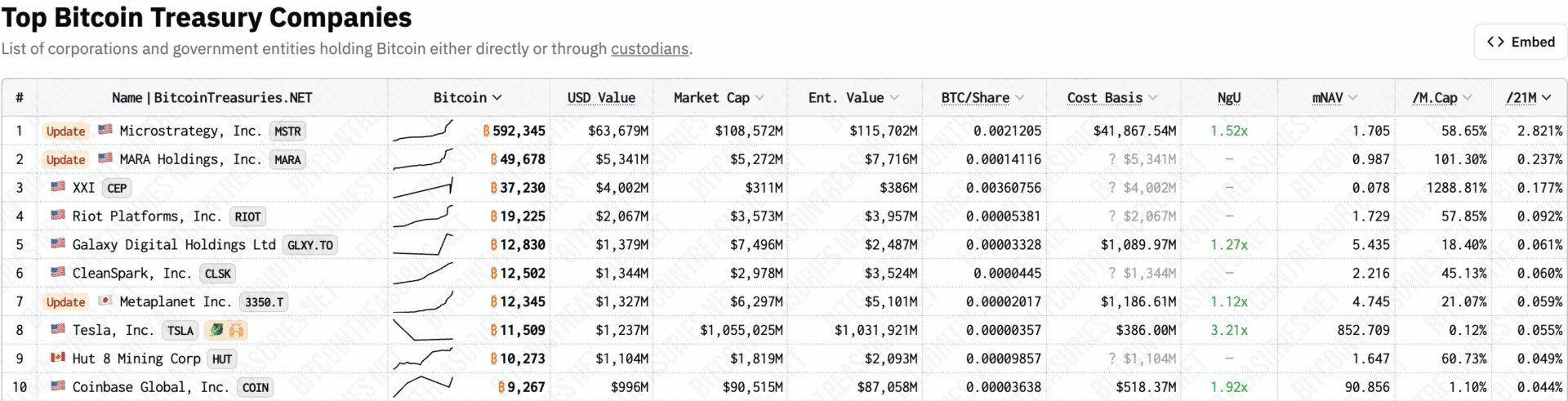Open the MARA Holdings sparkline chart
This screenshot has height=401, width=1568.
click(422, 159)
